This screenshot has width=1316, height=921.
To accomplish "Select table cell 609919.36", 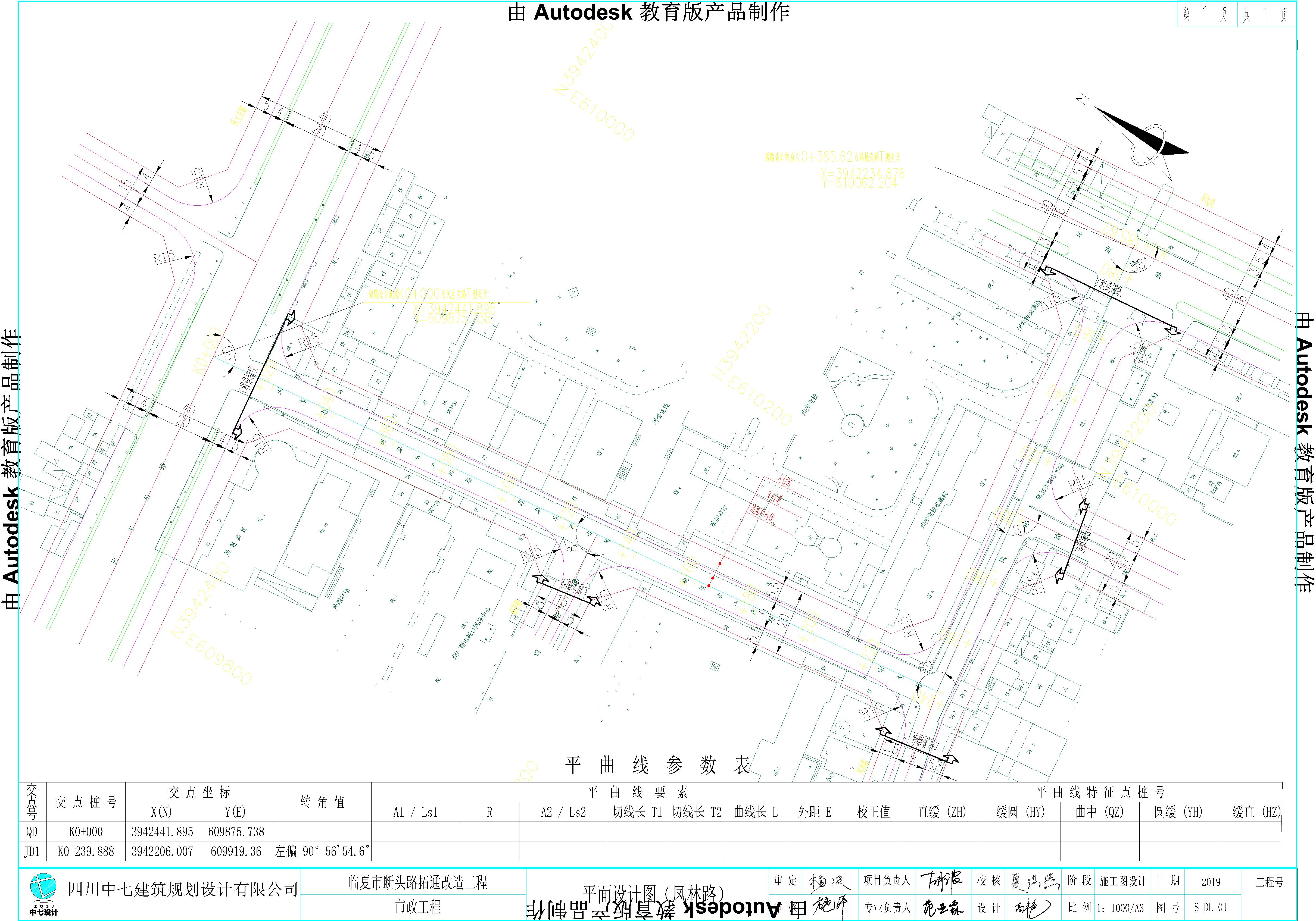I will pyautogui.click(x=236, y=852).
